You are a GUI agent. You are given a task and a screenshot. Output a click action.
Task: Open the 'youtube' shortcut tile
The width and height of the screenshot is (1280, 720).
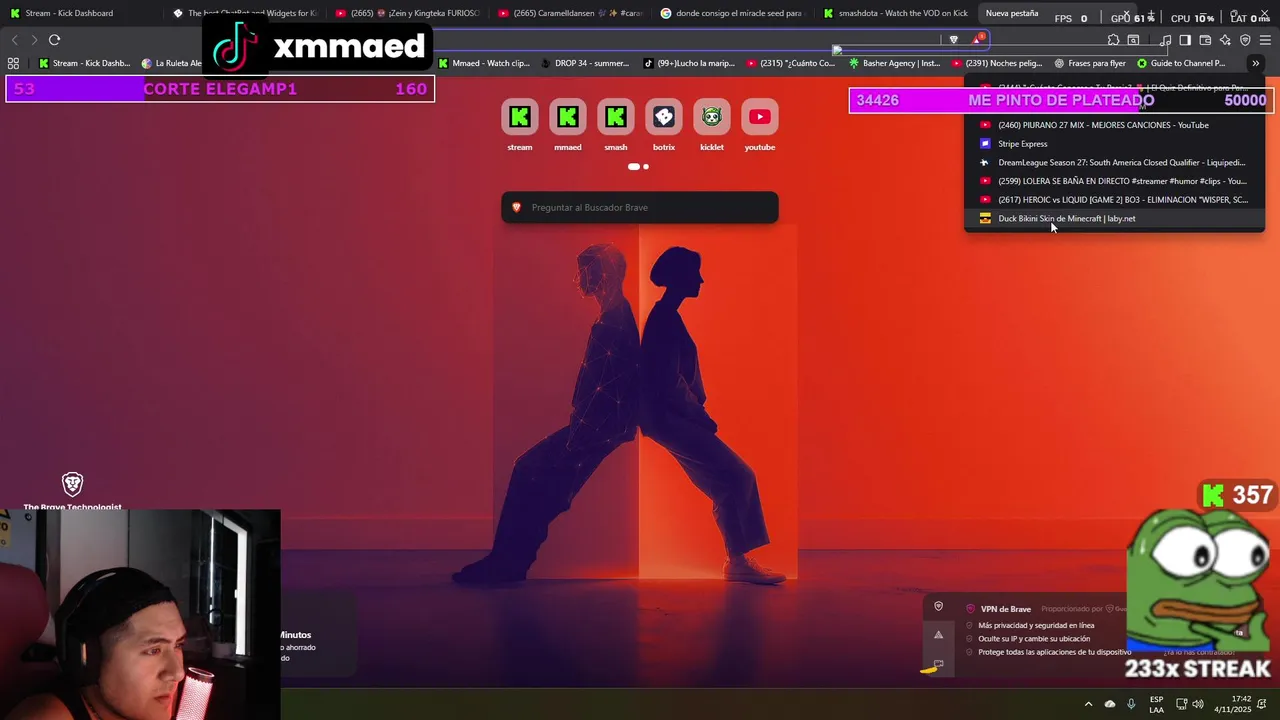click(760, 125)
